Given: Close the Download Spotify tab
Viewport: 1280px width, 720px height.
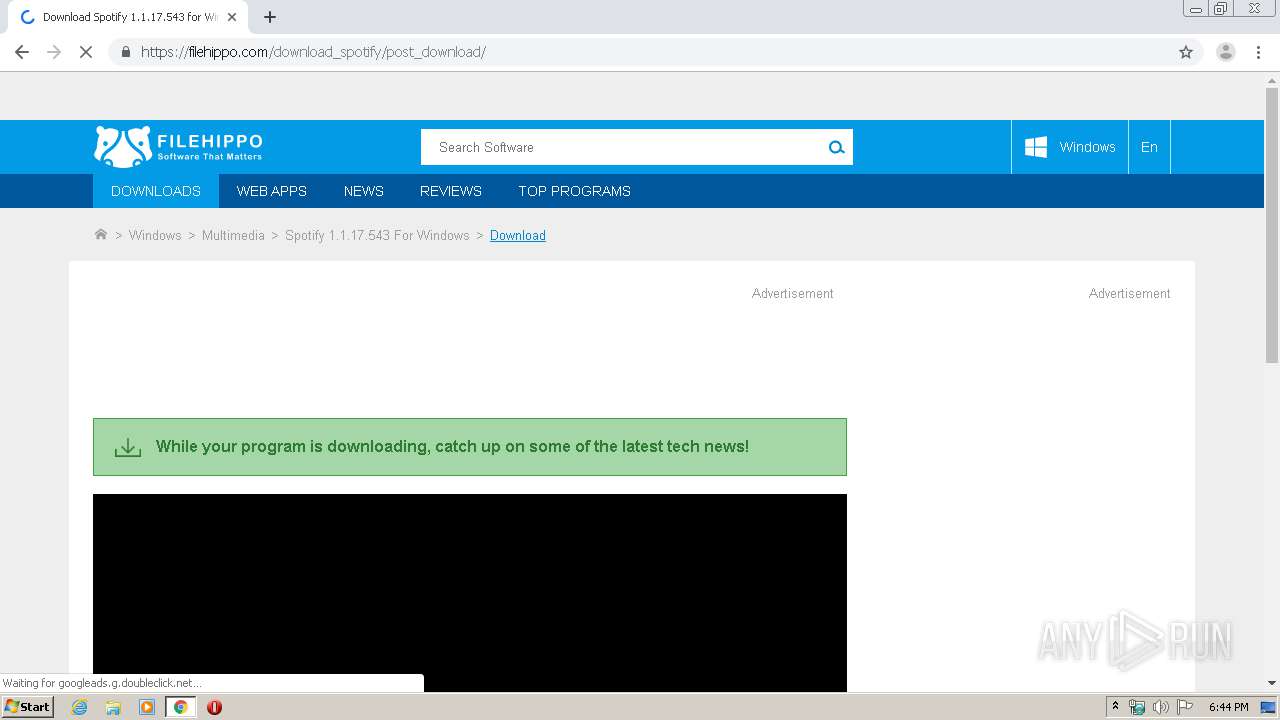Looking at the screenshot, I should click(232, 17).
